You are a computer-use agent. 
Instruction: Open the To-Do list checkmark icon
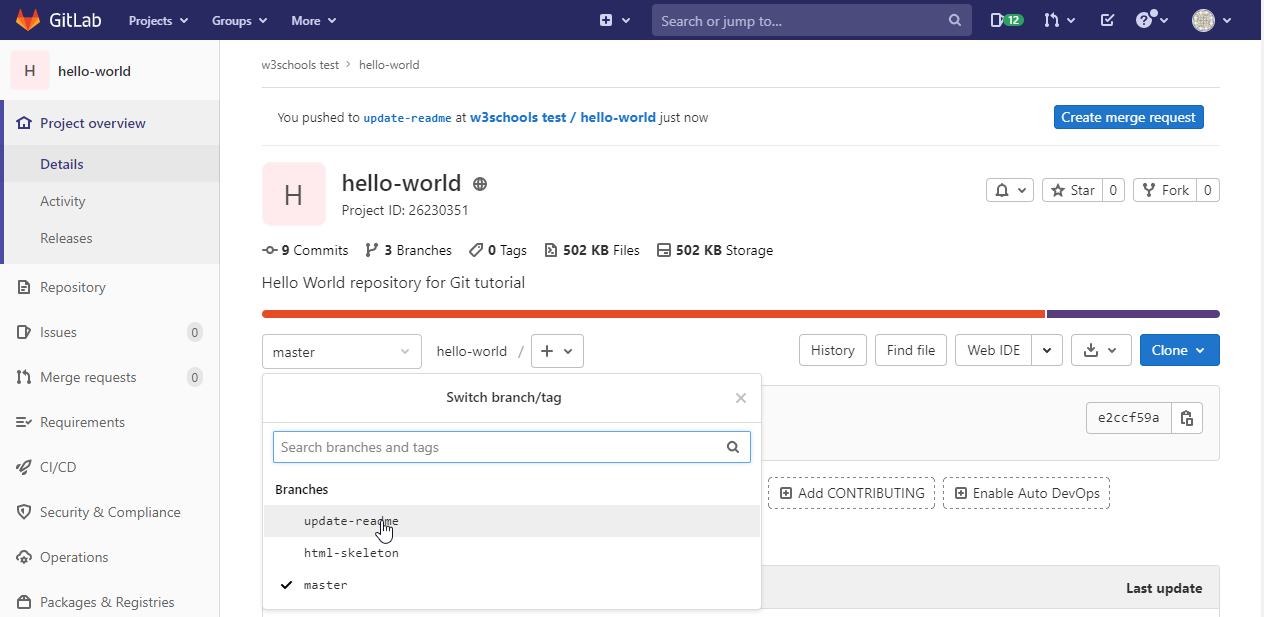coord(1107,20)
